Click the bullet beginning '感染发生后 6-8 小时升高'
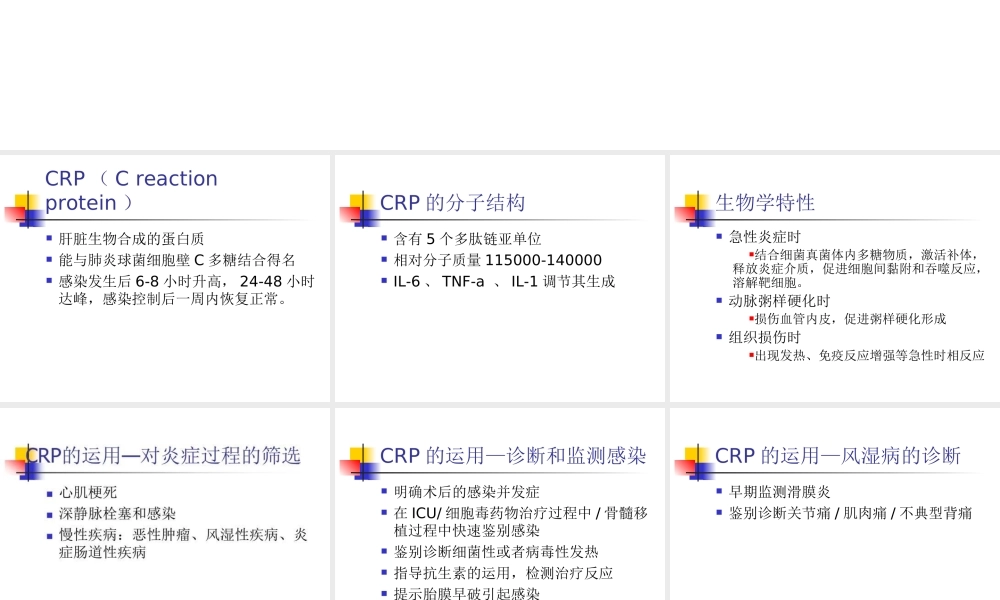This screenshot has height=600, width=1000. coord(187,290)
